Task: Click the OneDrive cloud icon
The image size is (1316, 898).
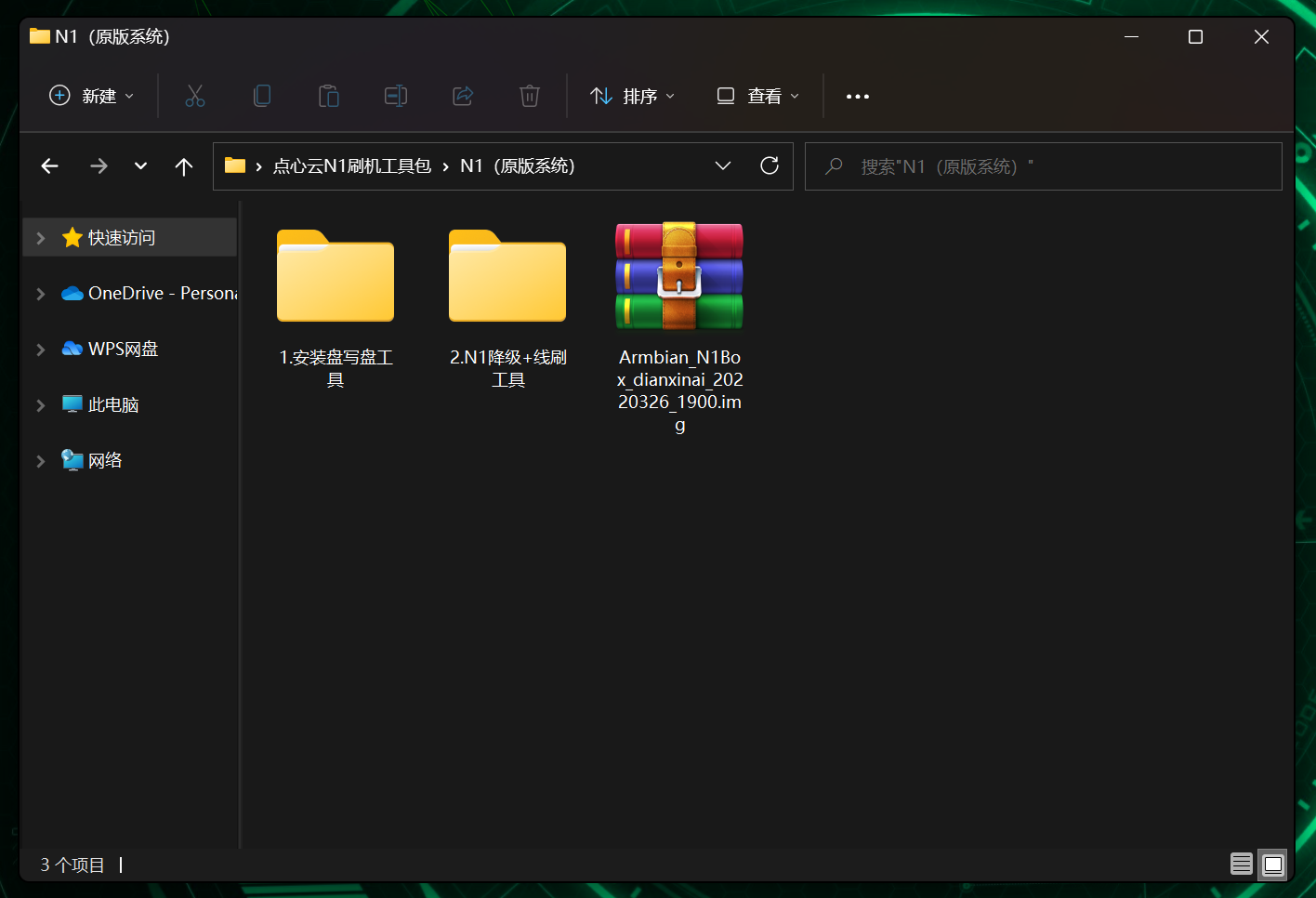Action: tap(72, 294)
